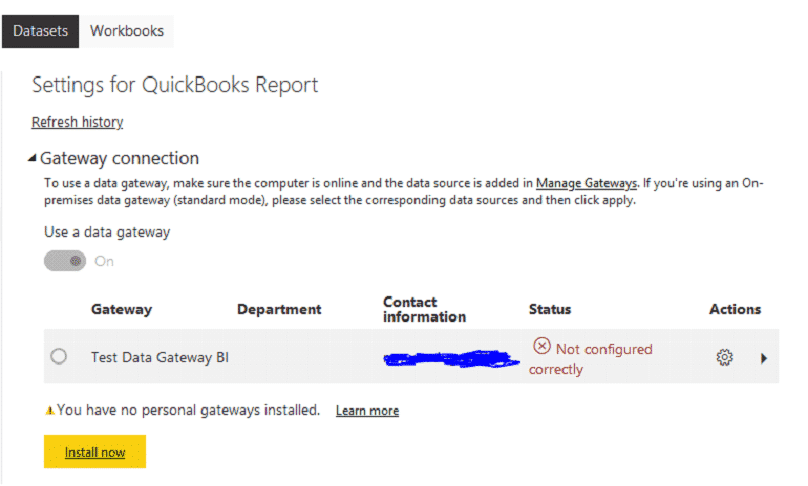Toggle the Use a data gateway switch
The width and height of the screenshot is (808, 486).
point(65,261)
